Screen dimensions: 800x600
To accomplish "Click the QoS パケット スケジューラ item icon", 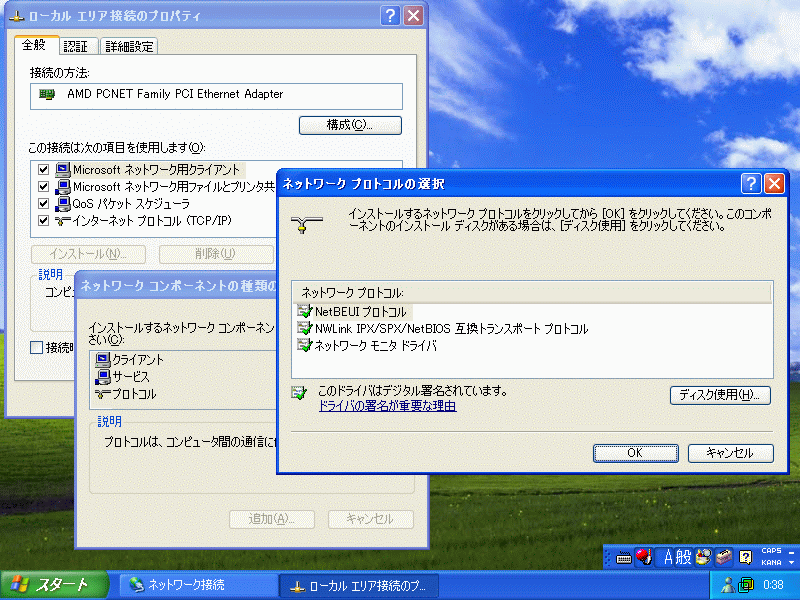I will pyautogui.click(x=63, y=204).
